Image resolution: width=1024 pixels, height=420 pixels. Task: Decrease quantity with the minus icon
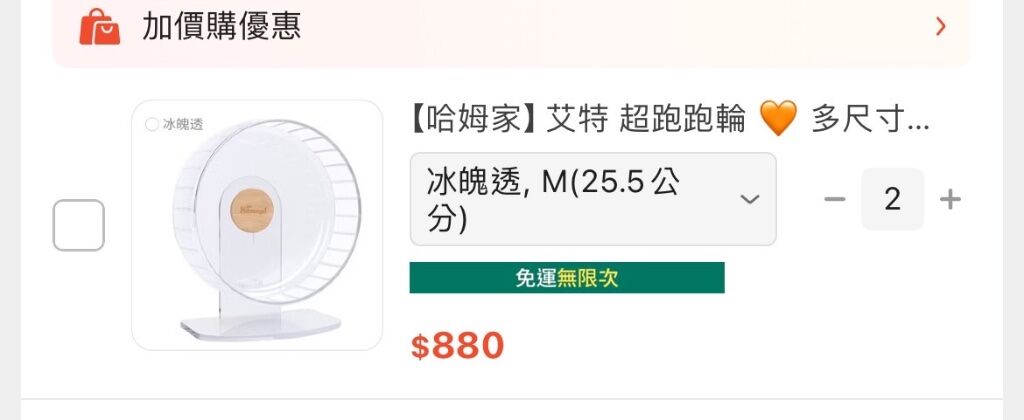834,199
